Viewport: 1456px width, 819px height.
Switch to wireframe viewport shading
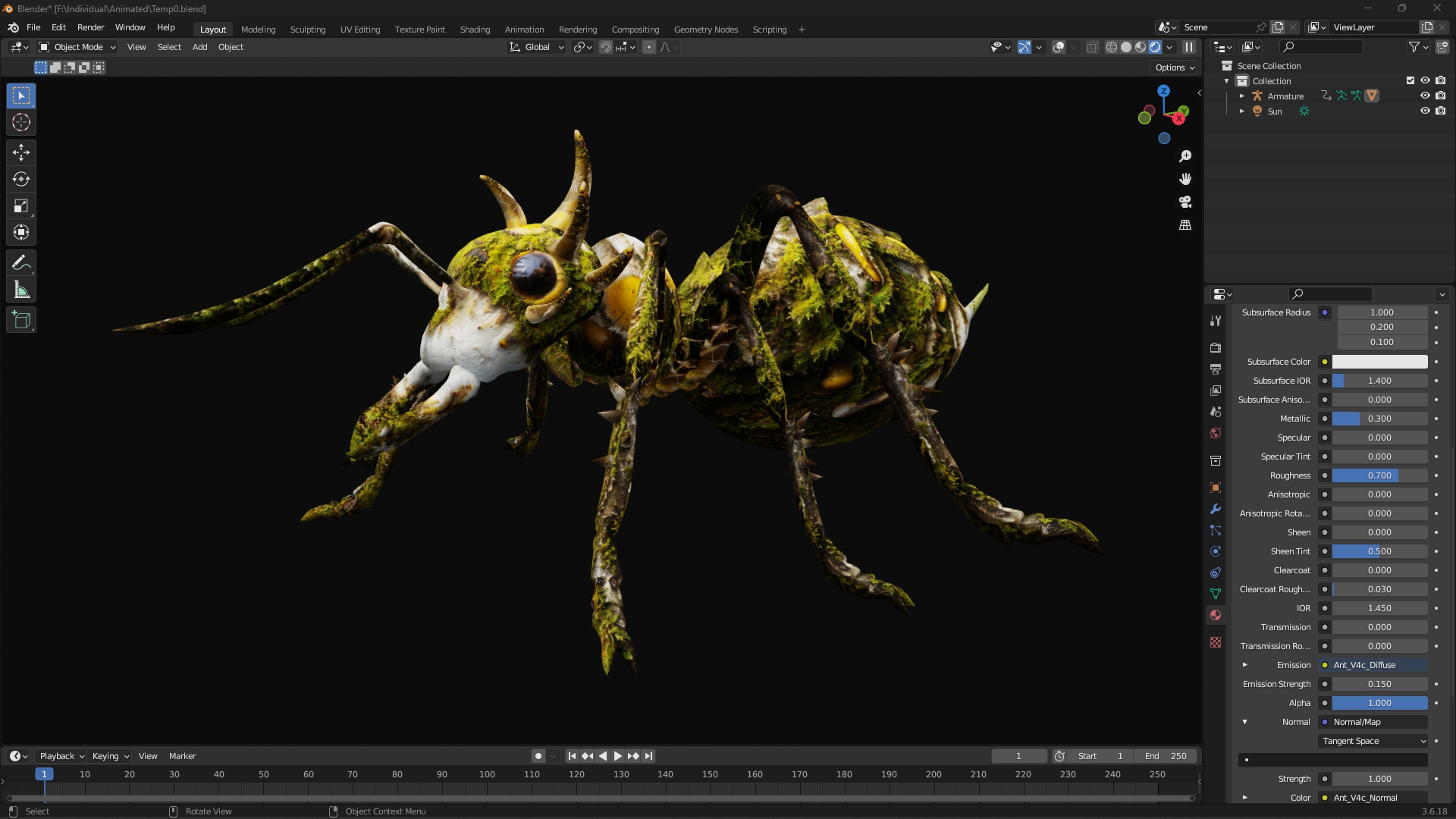point(1111,47)
